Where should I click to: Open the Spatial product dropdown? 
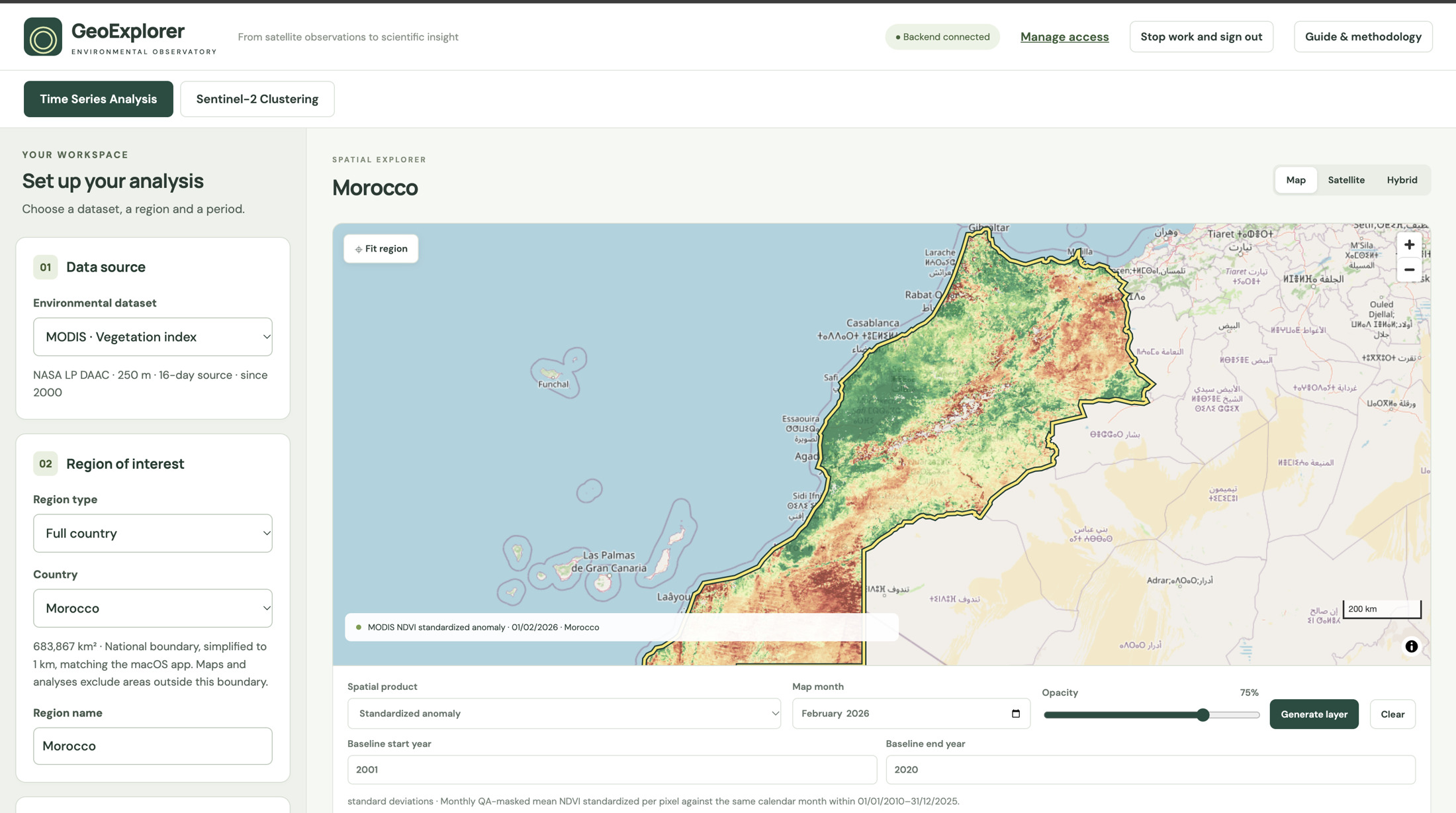click(564, 714)
